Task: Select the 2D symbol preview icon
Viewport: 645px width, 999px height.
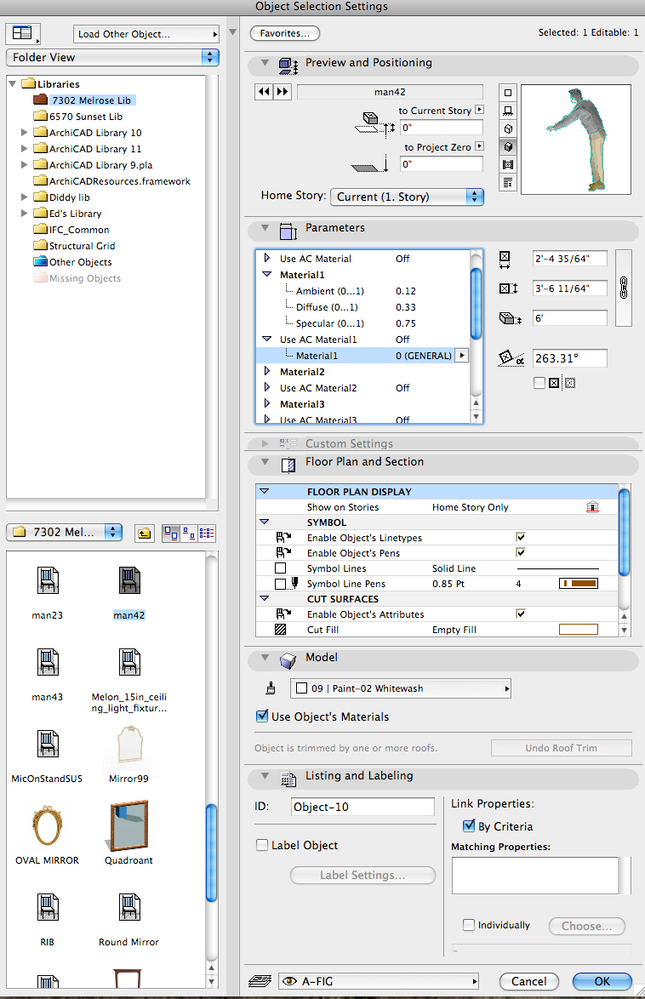Action: click(508, 92)
